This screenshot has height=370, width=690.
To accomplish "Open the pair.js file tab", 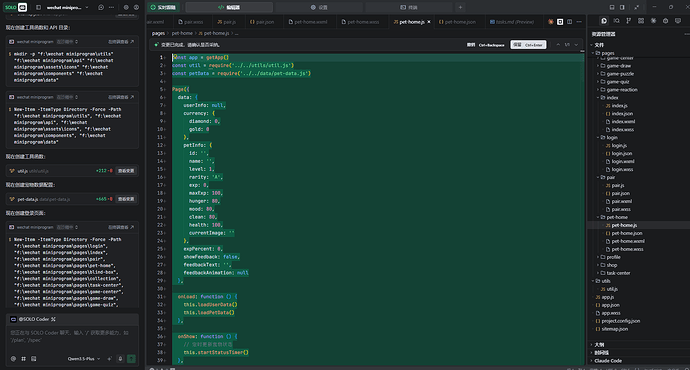I will 227,22.
